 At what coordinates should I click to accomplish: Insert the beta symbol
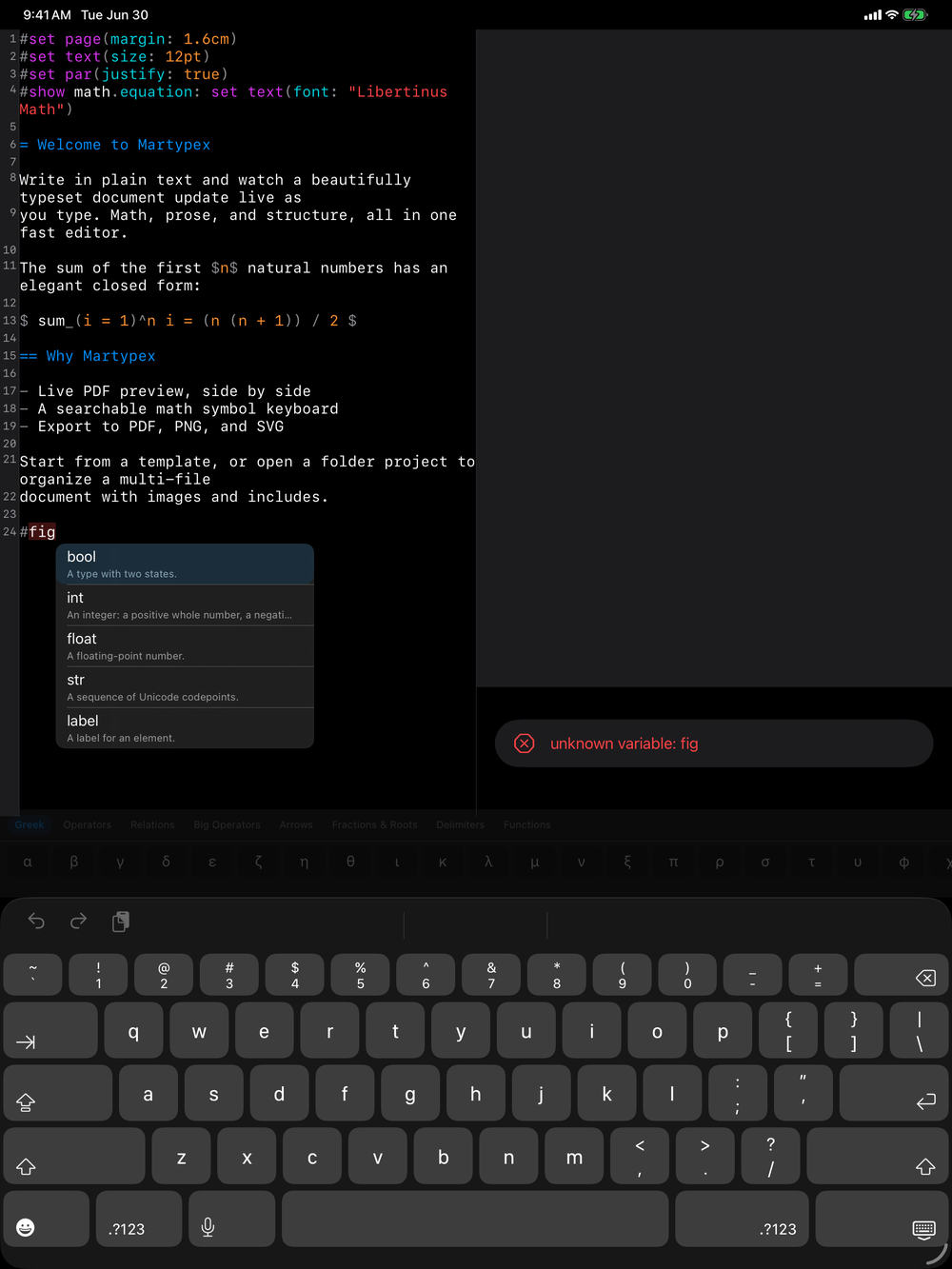pyautogui.click(x=74, y=862)
